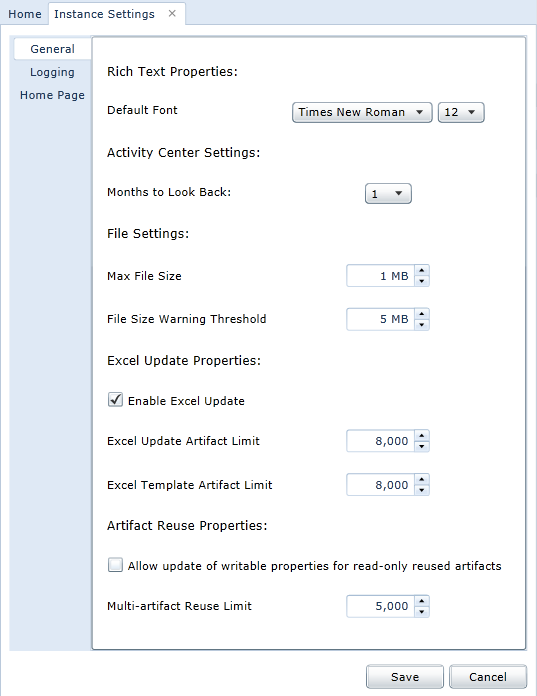Increase Max File Size with up arrow
537x696 pixels.
pyautogui.click(x=422, y=270)
